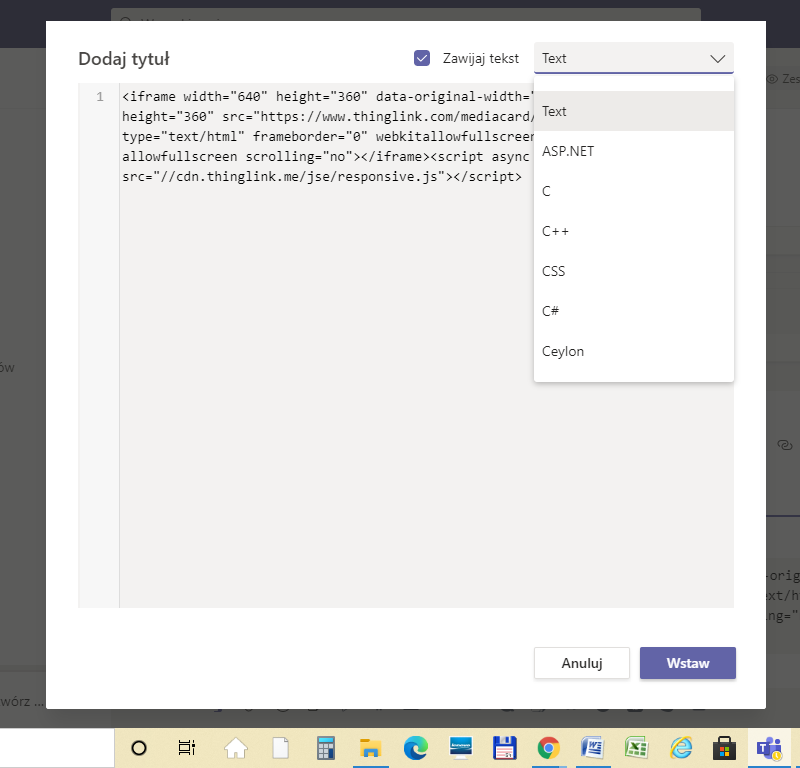The height and width of the screenshot is (768, 800).
Task: Open the floppy disk app on taskbar
Action: tap(505, 748)
